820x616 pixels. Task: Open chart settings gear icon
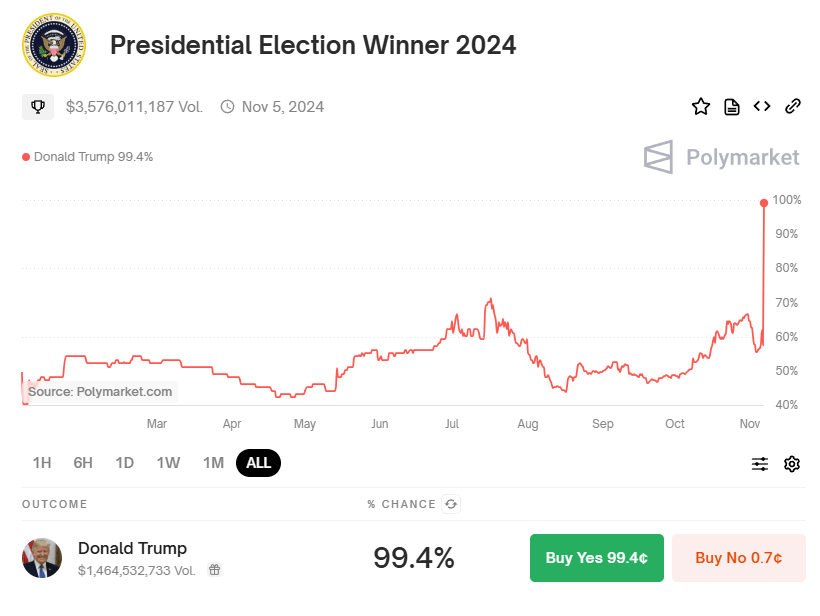(x=792, y=463)
